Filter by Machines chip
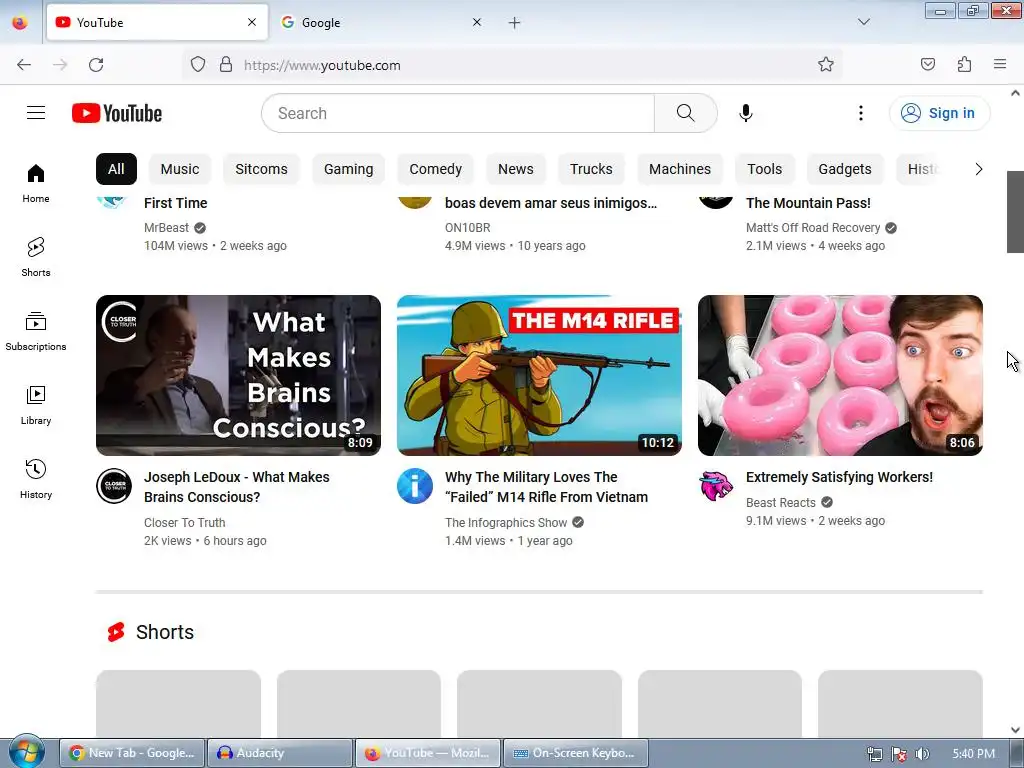Viewport: 1024px width, 768px height. [x=680, y=169]
